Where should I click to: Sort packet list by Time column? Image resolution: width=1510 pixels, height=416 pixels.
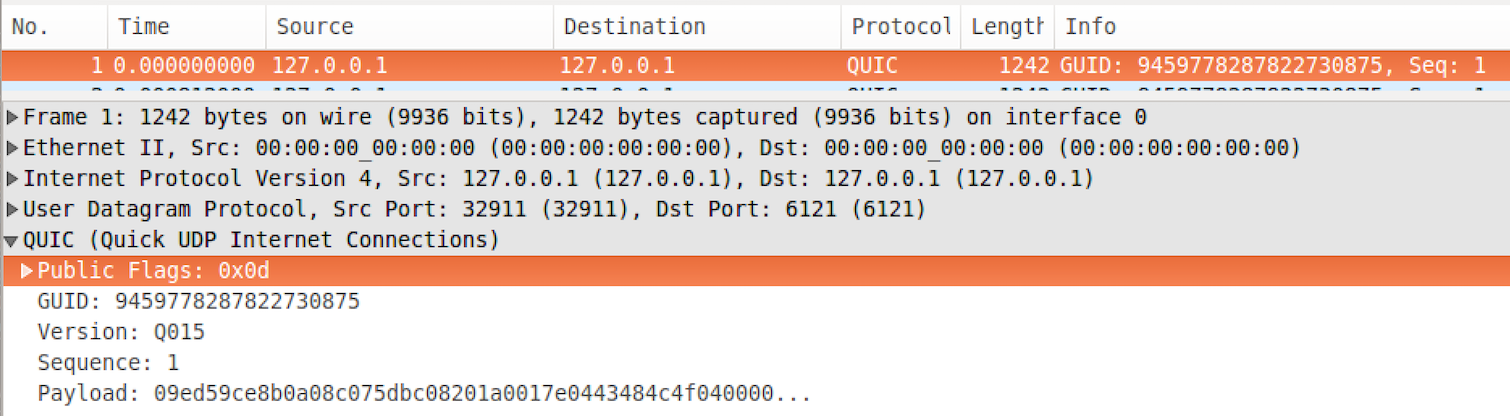pyautogui.click(x=144, y=27)
